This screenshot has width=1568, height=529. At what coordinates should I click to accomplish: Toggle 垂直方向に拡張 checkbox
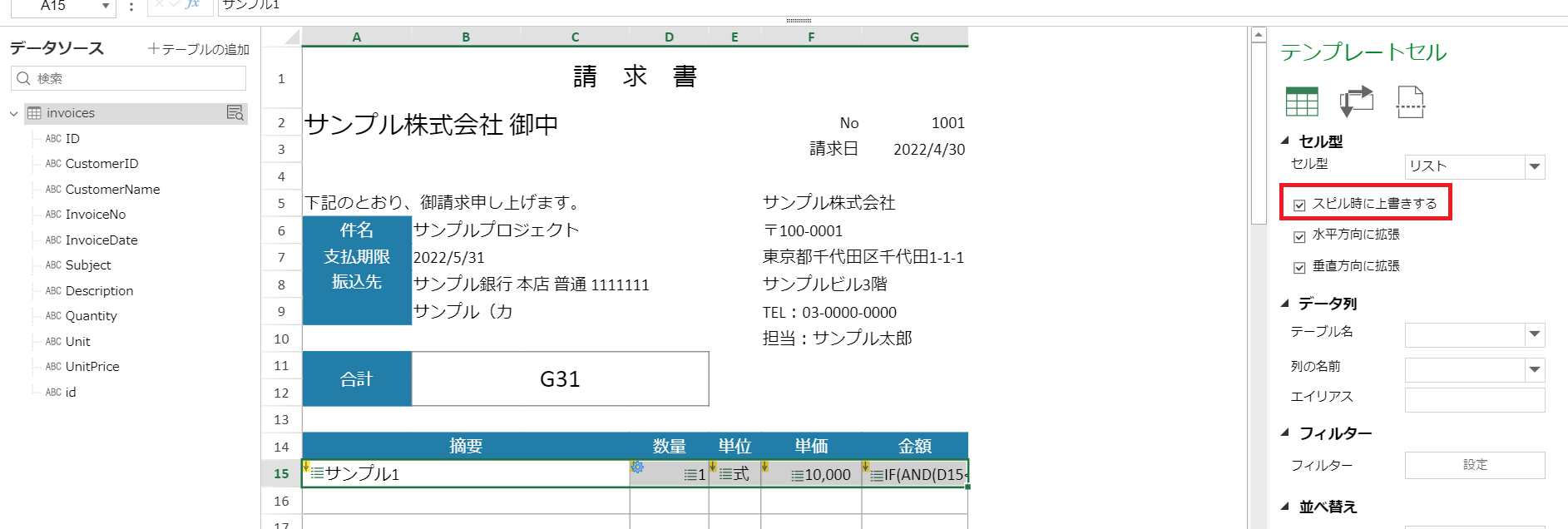click(1299, 268)
